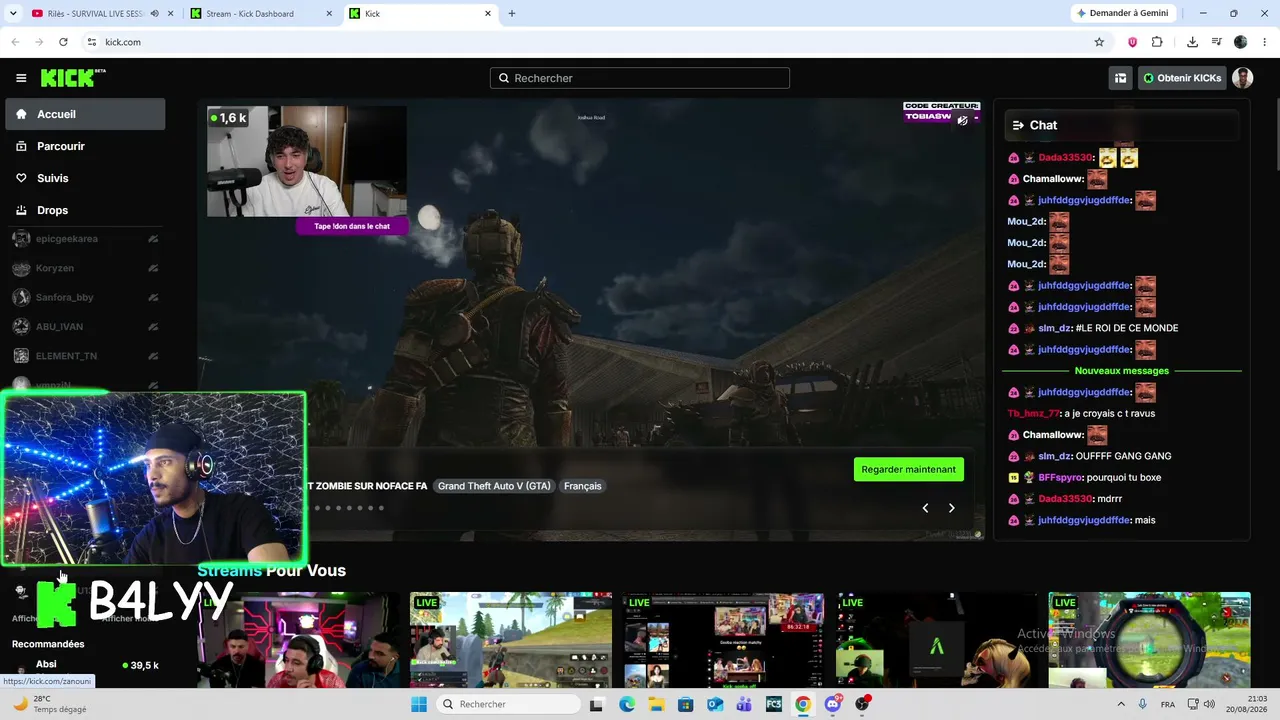Viewport: 1280px width, 720px height.
Task: Click the streamer webcam in featured stream
Action: tap(307, 161)
